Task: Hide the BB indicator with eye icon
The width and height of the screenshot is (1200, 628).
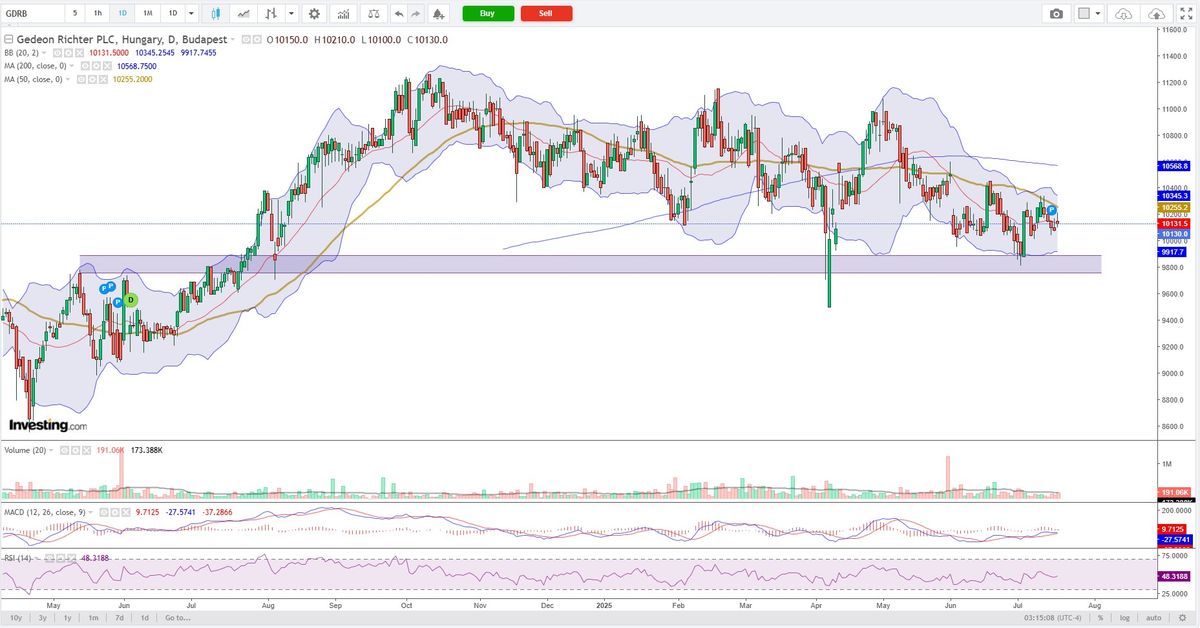Action: (x=57, y=53)
